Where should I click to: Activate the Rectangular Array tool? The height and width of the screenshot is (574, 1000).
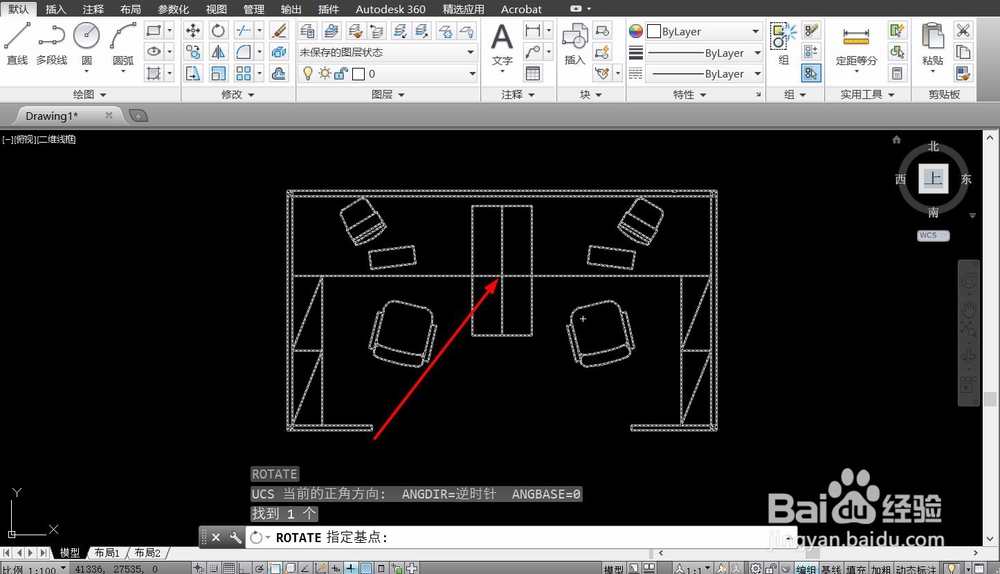[x=244, y=73]
